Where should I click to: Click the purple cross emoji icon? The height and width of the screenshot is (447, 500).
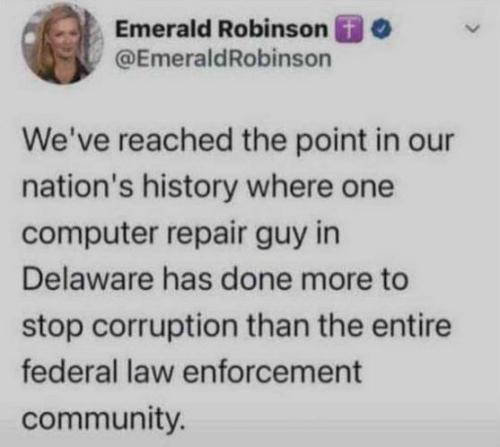[x=349, y=29]
